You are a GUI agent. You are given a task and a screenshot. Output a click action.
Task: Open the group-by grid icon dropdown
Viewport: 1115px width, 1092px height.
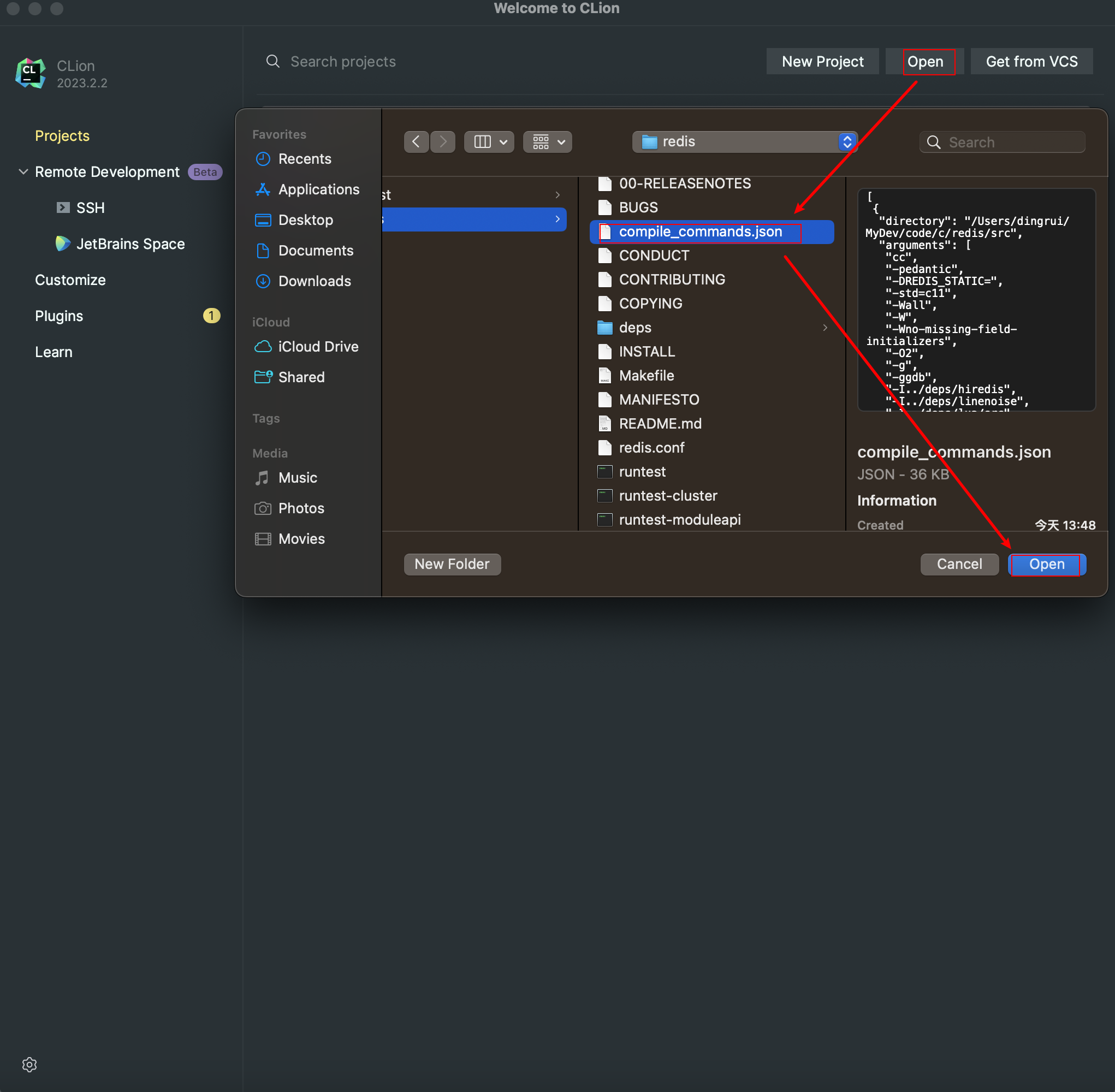[x=547, y=141]
